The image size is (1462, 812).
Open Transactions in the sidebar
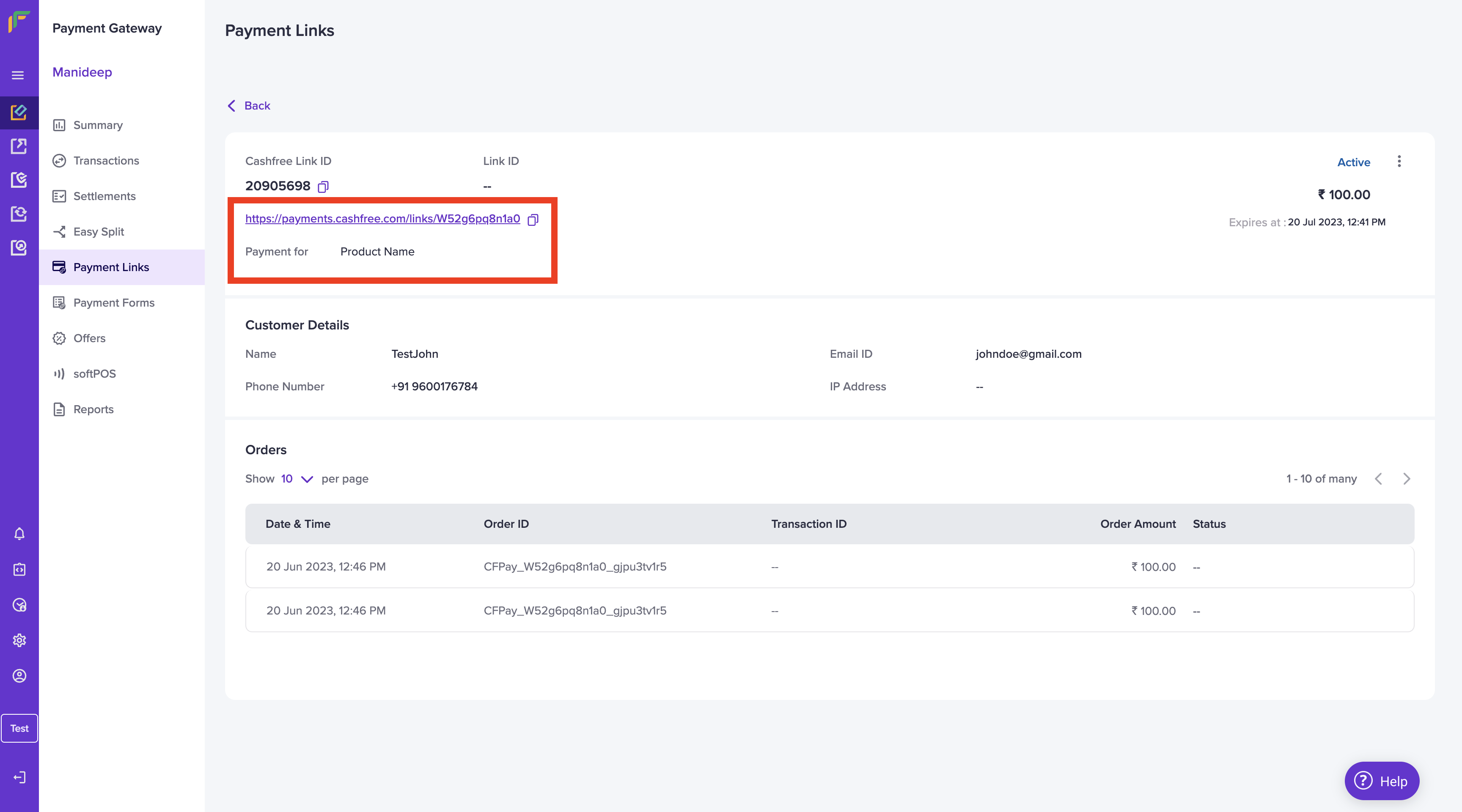(x=106, y=161)
